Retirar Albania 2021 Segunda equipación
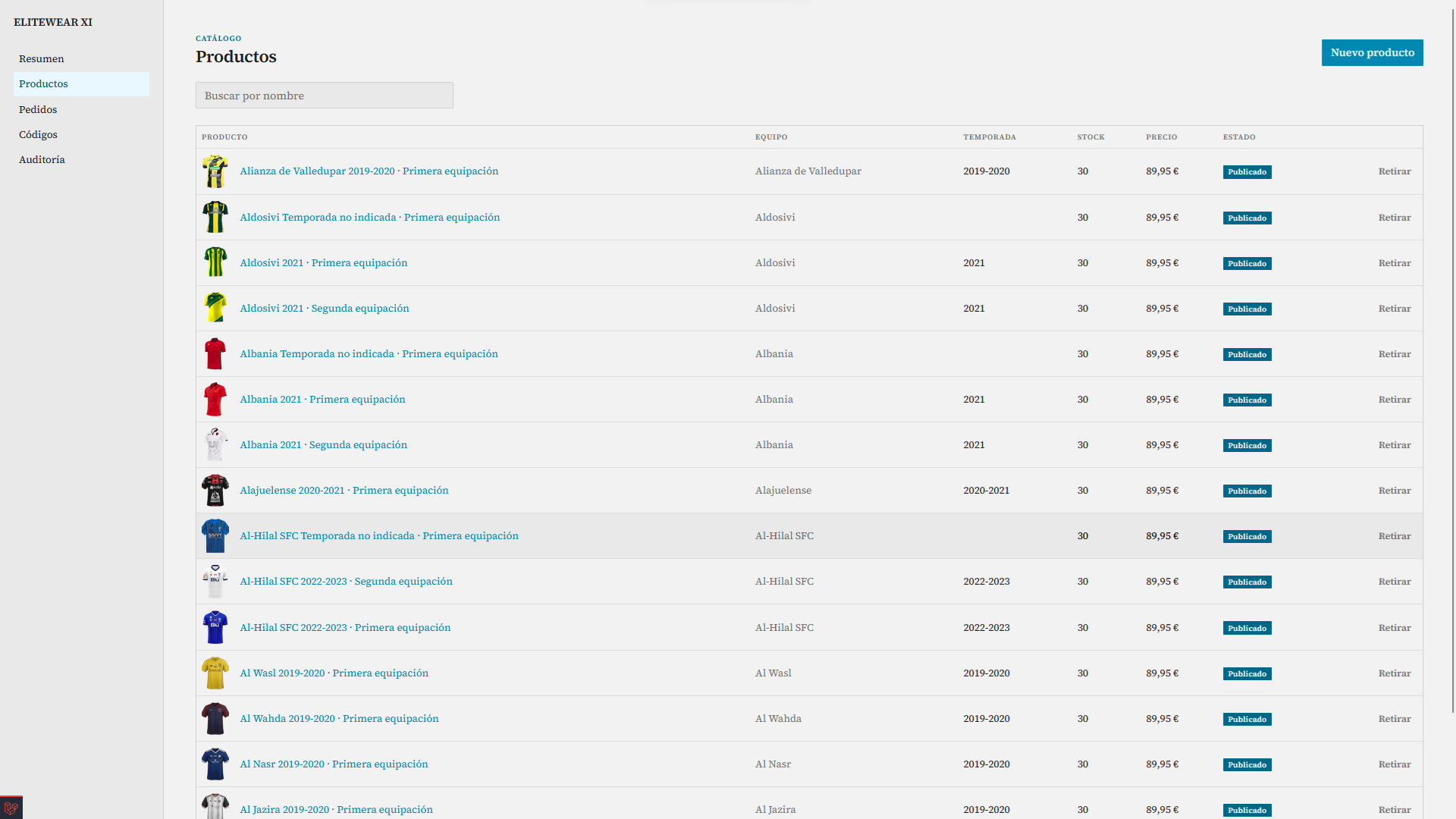Screen dimensions: 1456x819 (x=1395, y=445)
